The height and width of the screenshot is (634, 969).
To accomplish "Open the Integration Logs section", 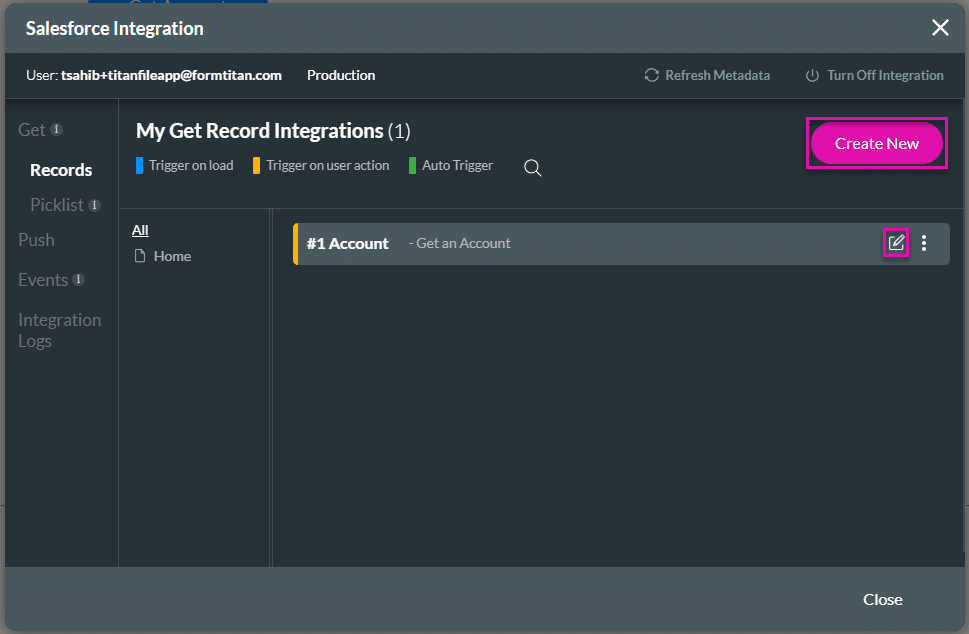I will (x=59, y=330).
